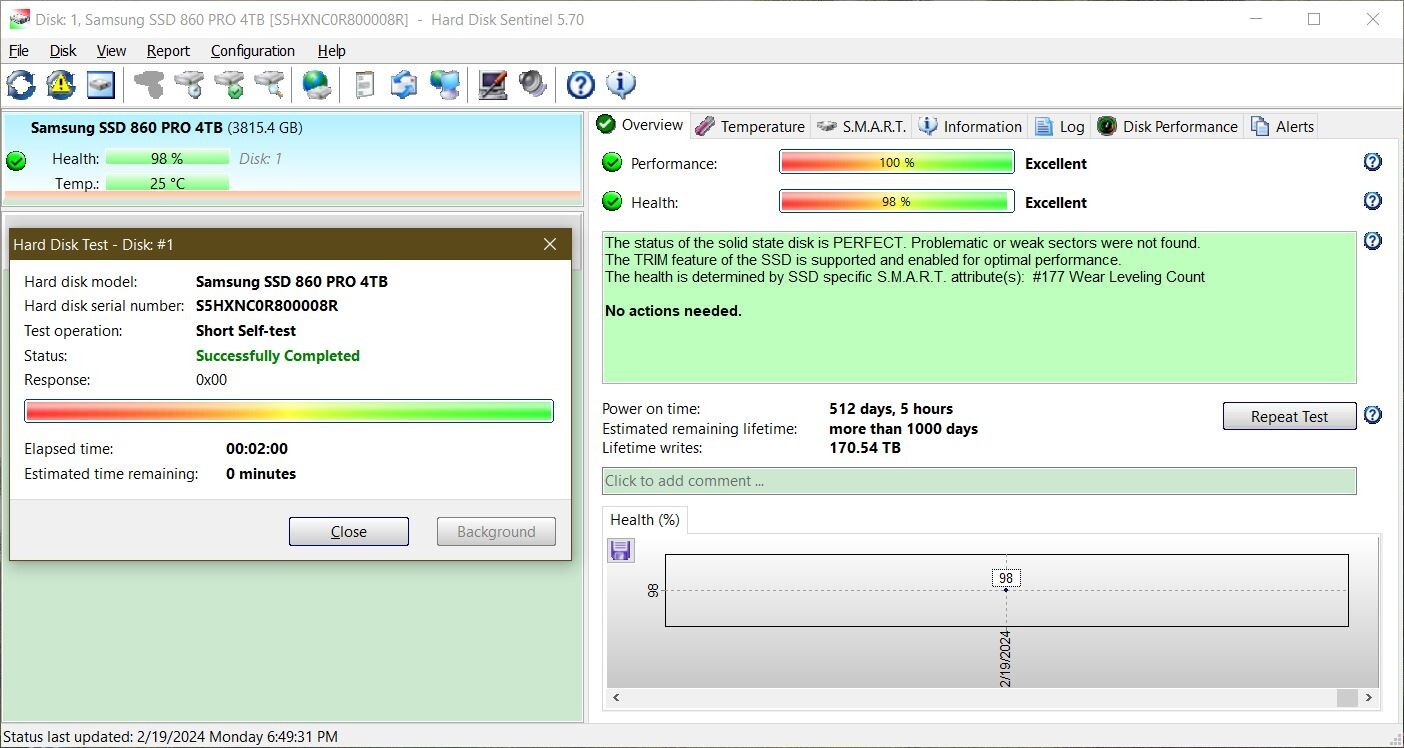The image size is (1404, 748).
Task: Click the comment field to add a comment
Action: (x=979, y=481)
